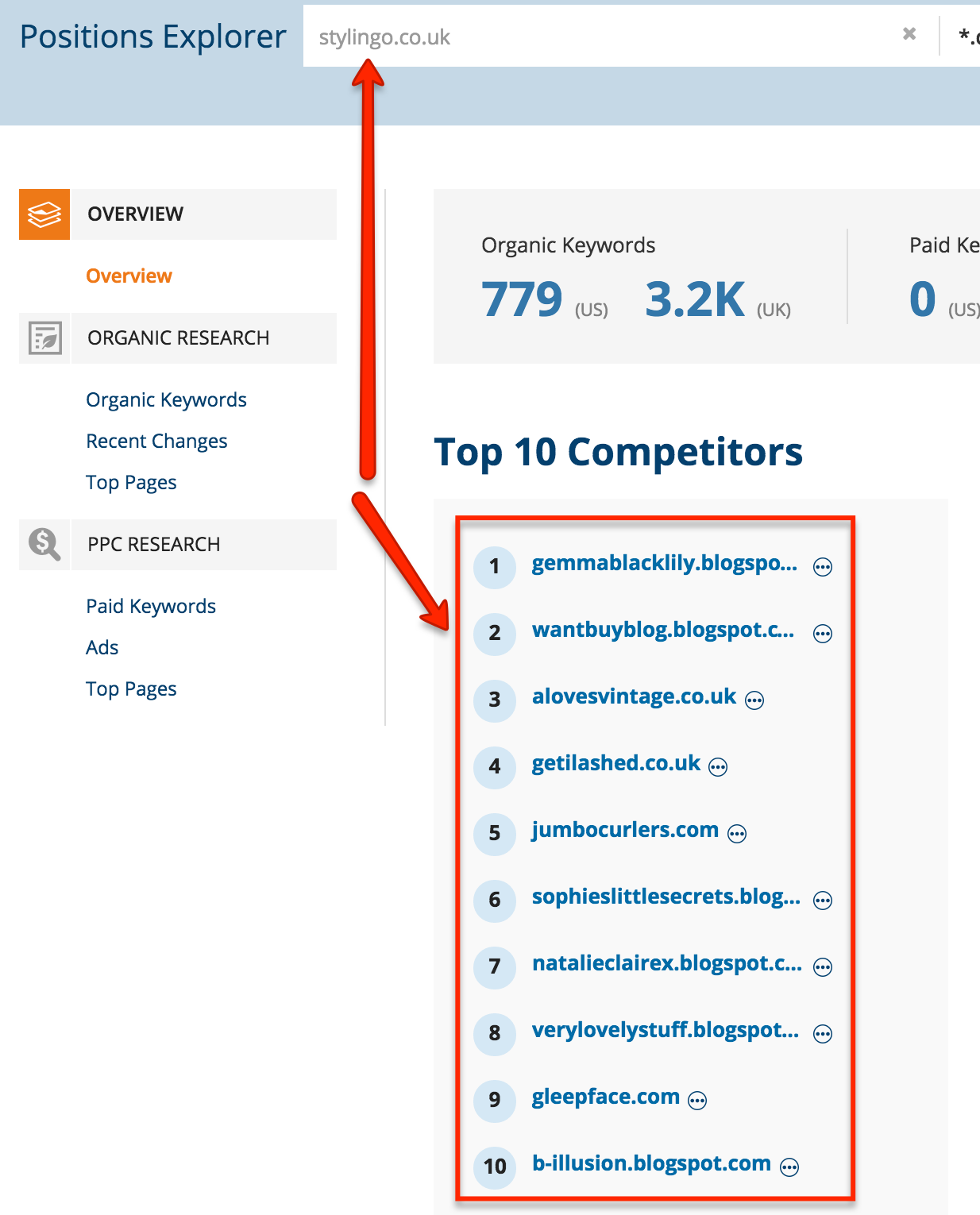The height and width of the screenshot is (1215, 980).
Task: Click the ORGANIC RESEARCH section header
Action: coord(203,338)
